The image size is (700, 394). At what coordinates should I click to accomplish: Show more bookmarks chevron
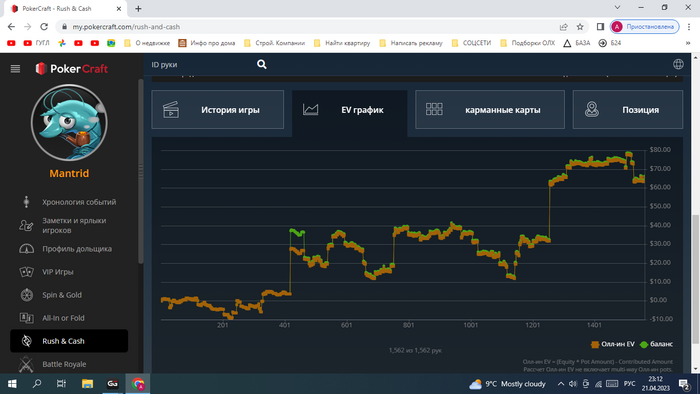pos(688,43)
